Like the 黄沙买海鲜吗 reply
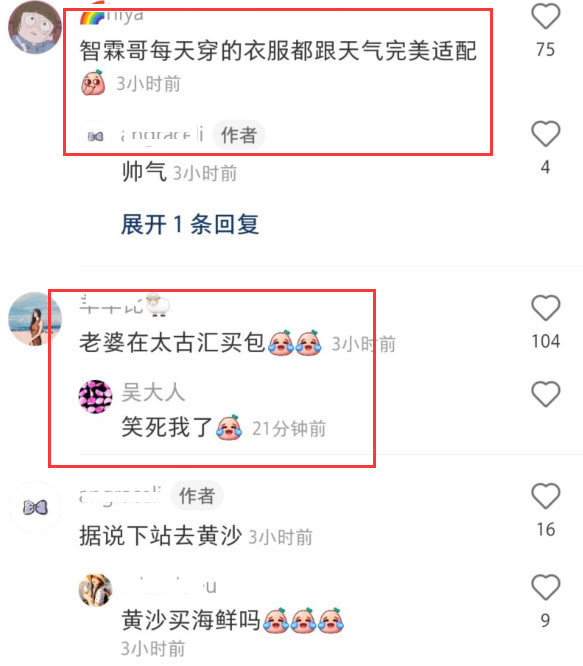The height and width of the screenshot is (666, 583). (x=546, y=587)
